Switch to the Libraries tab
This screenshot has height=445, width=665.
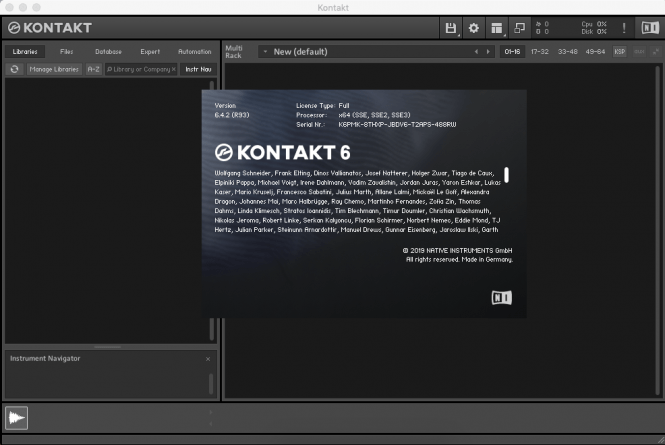25,52
